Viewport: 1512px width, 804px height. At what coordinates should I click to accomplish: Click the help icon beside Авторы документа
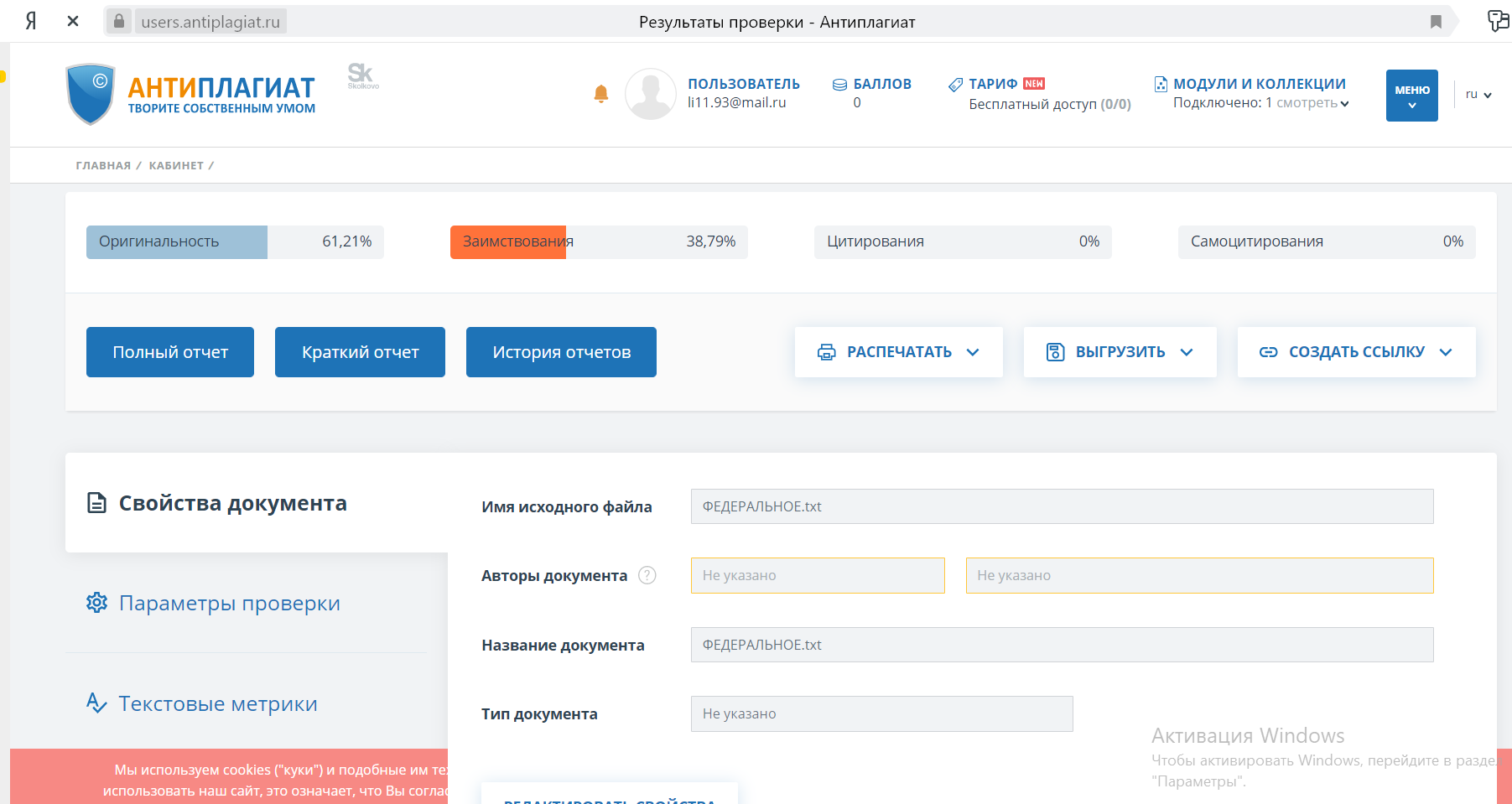click(x=647, y=575)
